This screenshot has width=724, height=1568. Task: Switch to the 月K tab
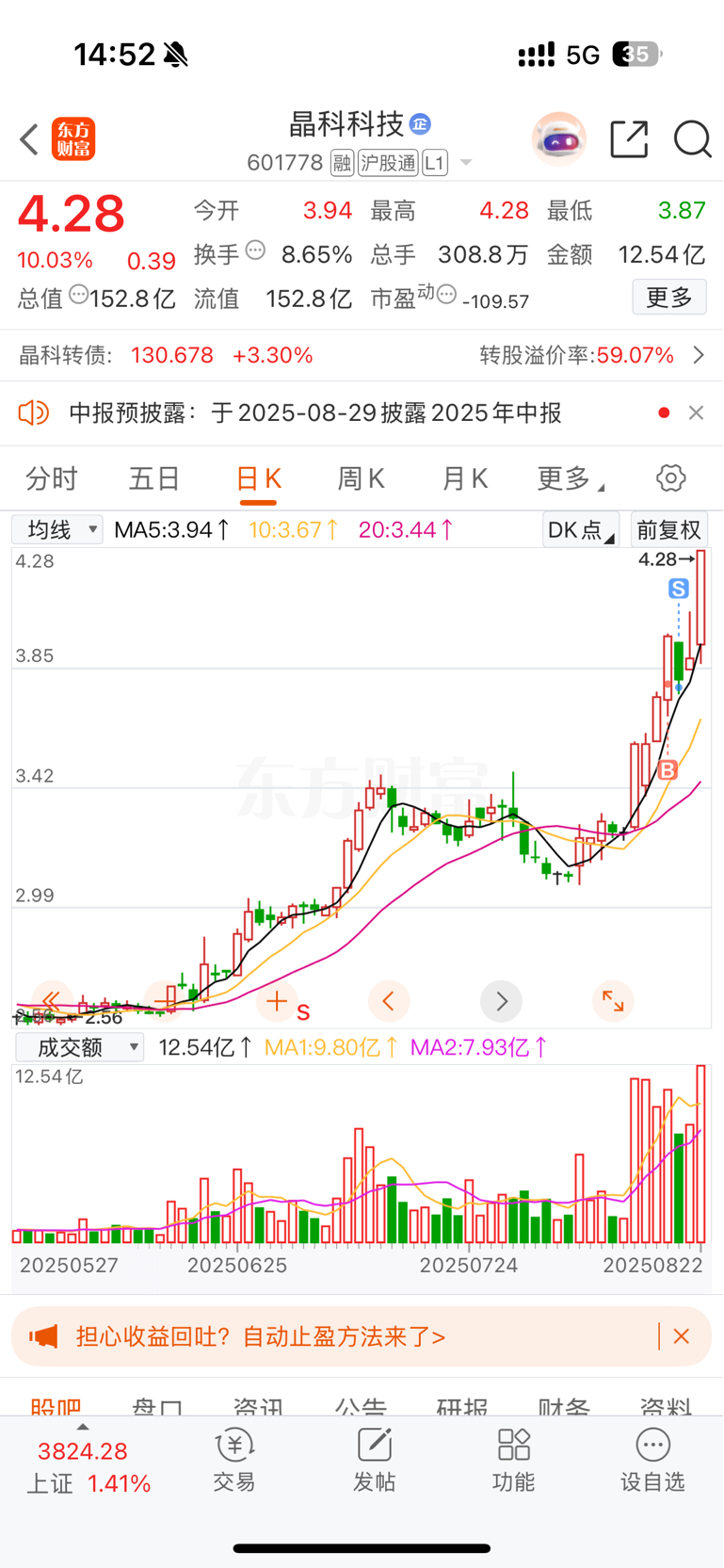[464, 478]
